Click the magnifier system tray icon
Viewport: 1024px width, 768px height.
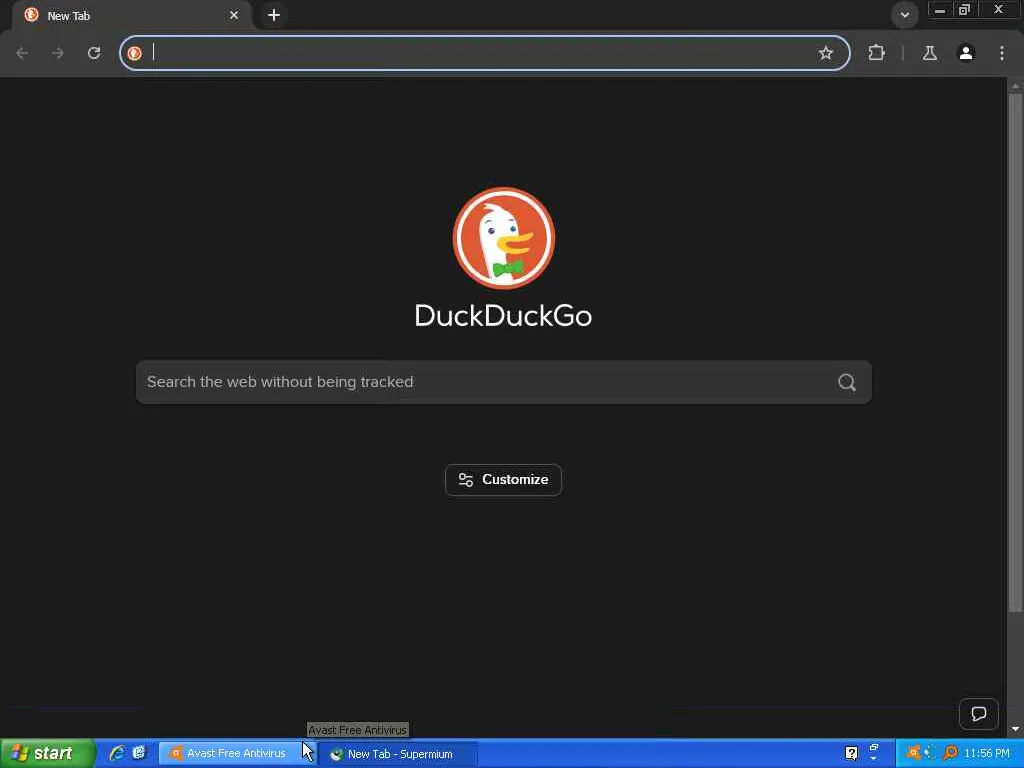[x=950, y=753]
